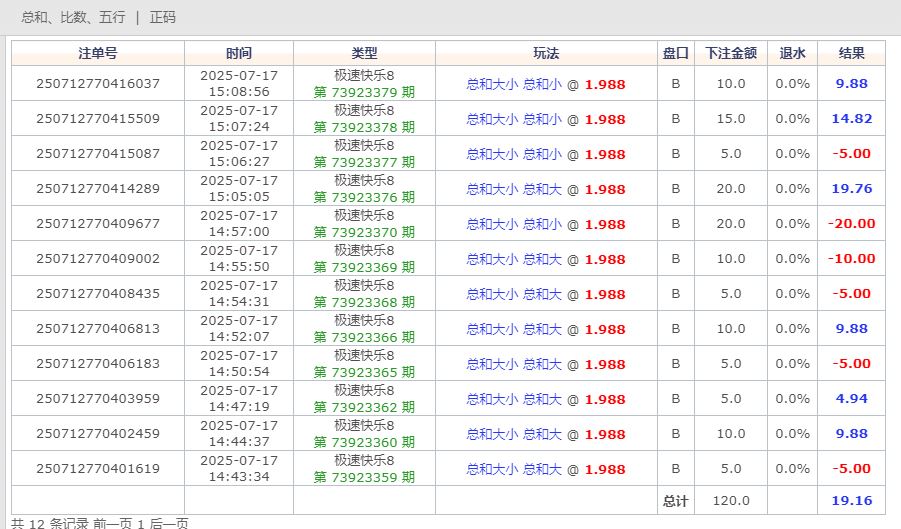Image resolution: width=901 pixels, height=529 pixels.
Task: Click the -10.00 result value
Action: pyautogui.click(x=851, y=259)
